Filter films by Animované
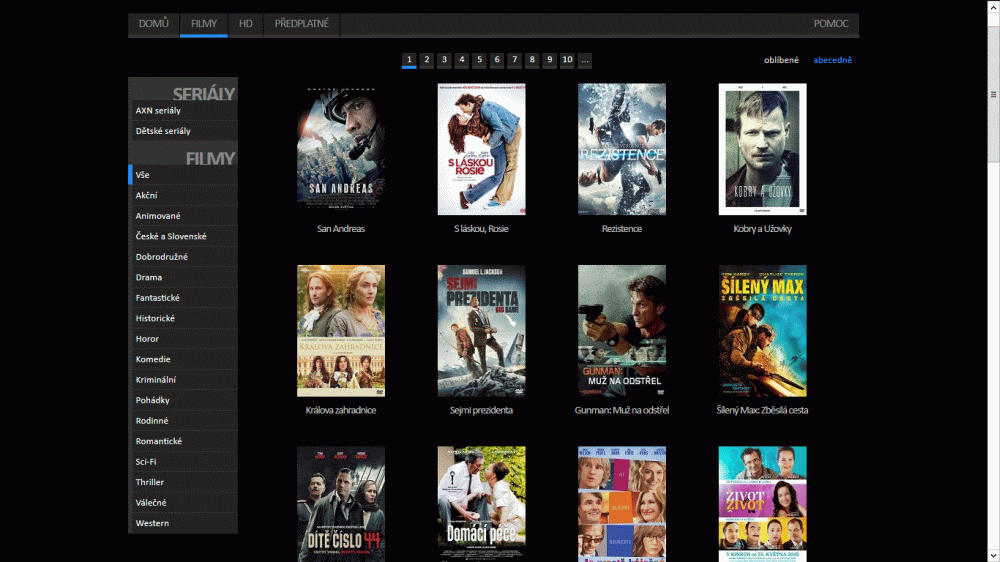1000x562 pixels. (183, 216)
